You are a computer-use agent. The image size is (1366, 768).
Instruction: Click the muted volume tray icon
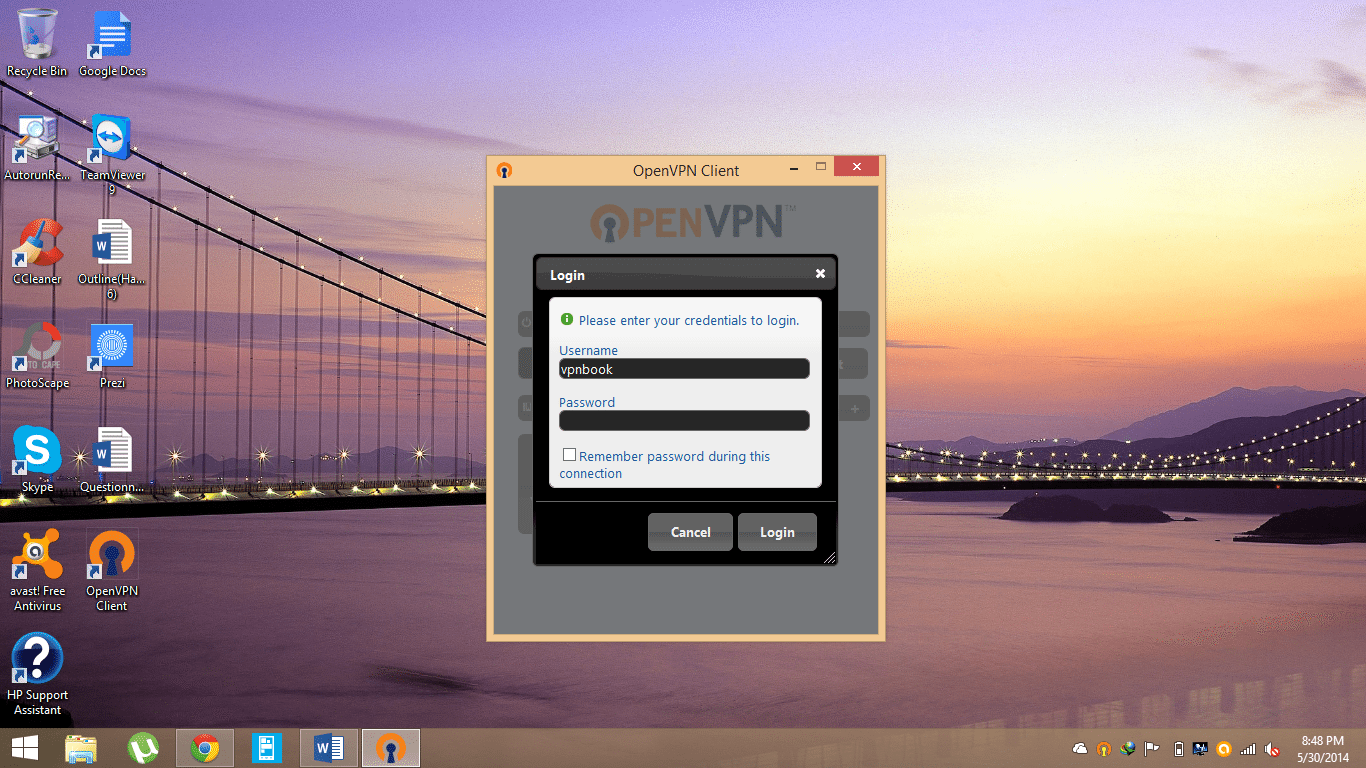click(1272, 749)
